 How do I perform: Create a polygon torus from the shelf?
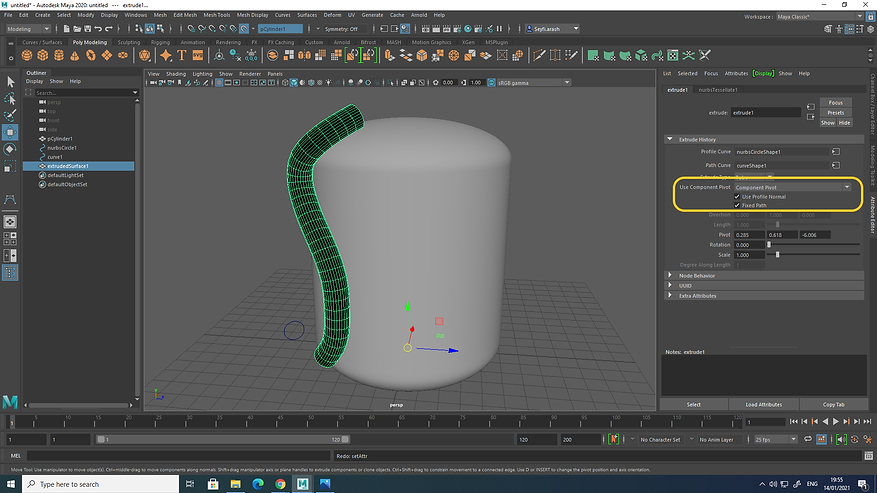pos(91,55)
